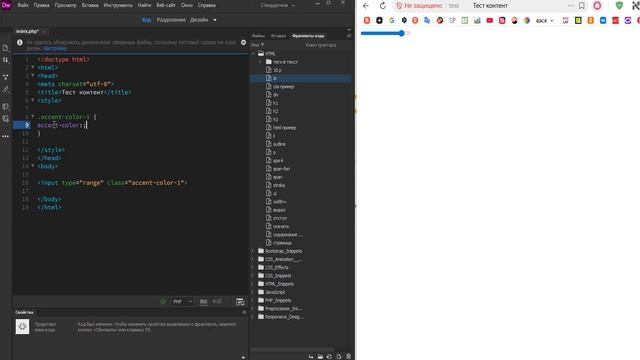Open the Вставка menu
Viewport: 640px width, 360px height.
pos(90,5)
